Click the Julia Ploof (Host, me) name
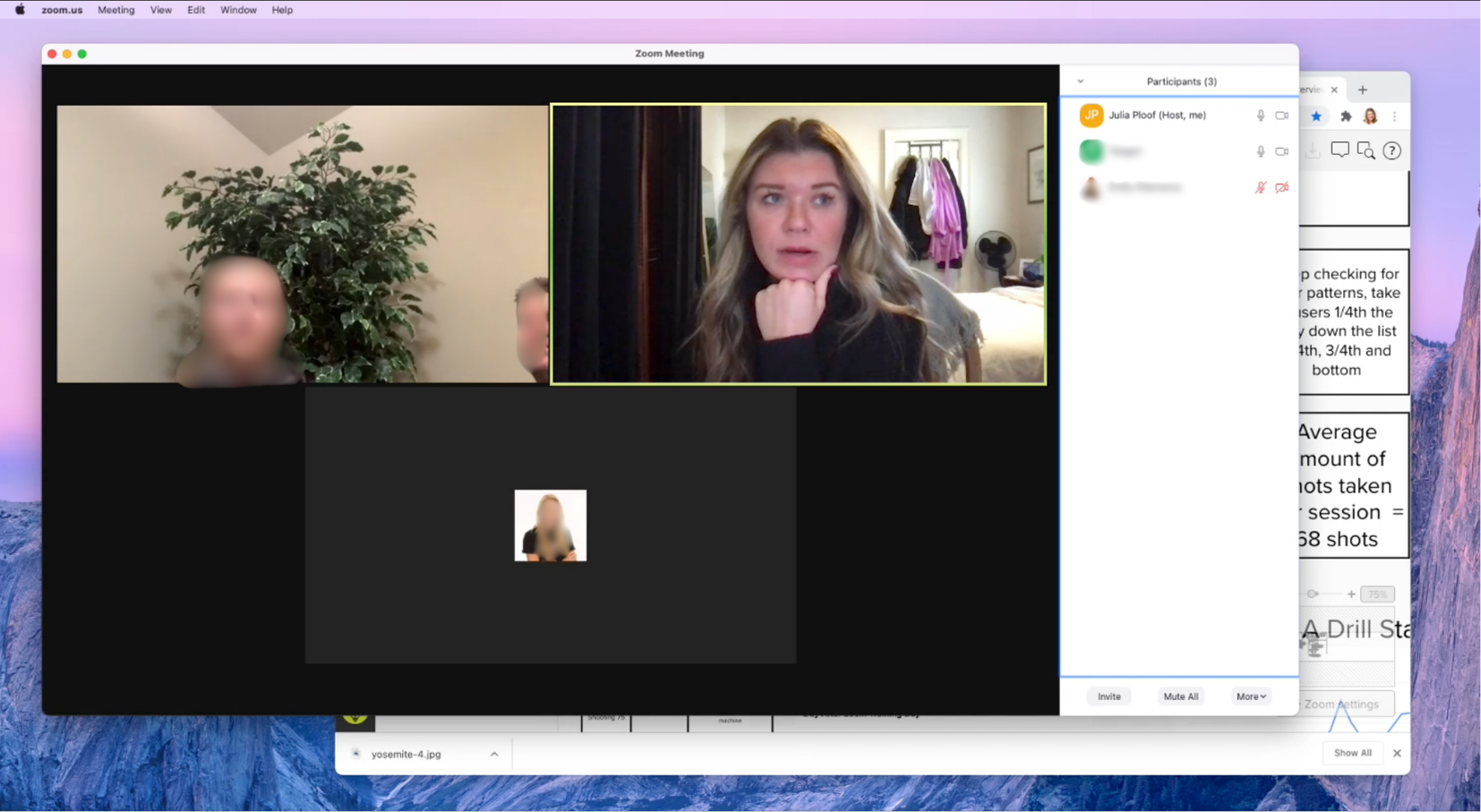The width and height of the screenshot is (1481, 812). (x=1157, y=115)
